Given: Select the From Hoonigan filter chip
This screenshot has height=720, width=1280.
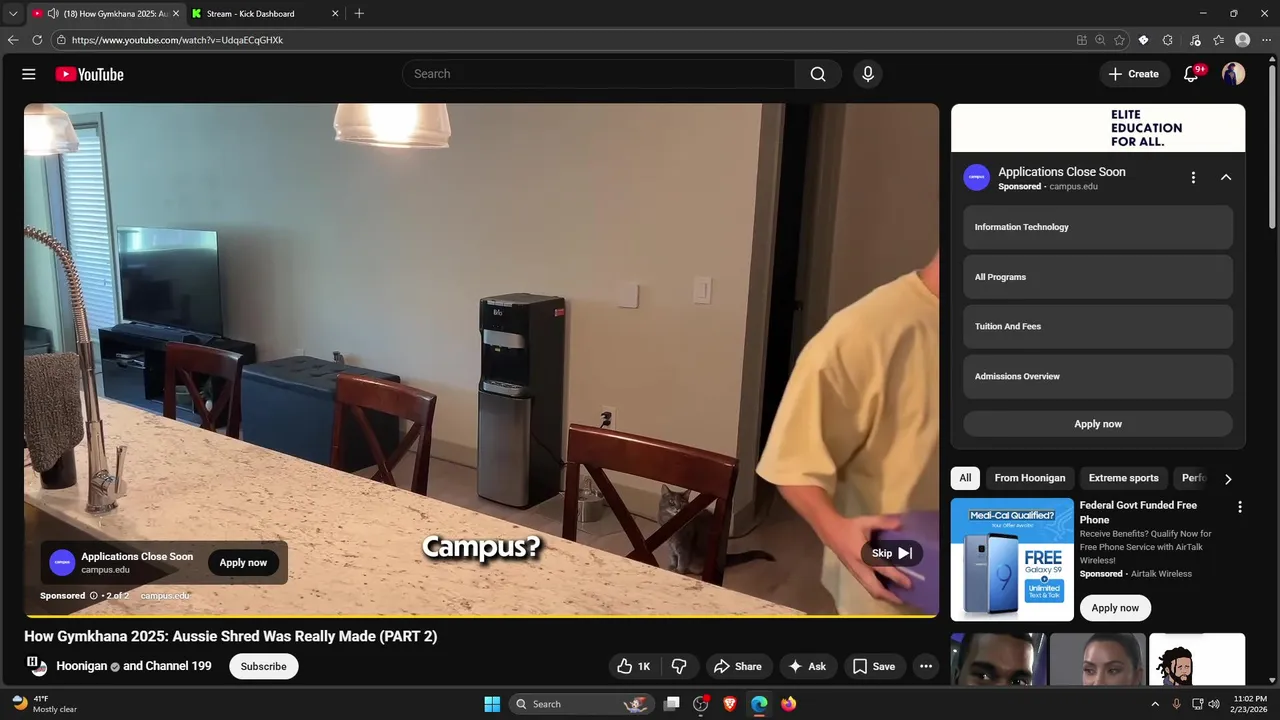Looking at the screenshot, I should 1030,478.
